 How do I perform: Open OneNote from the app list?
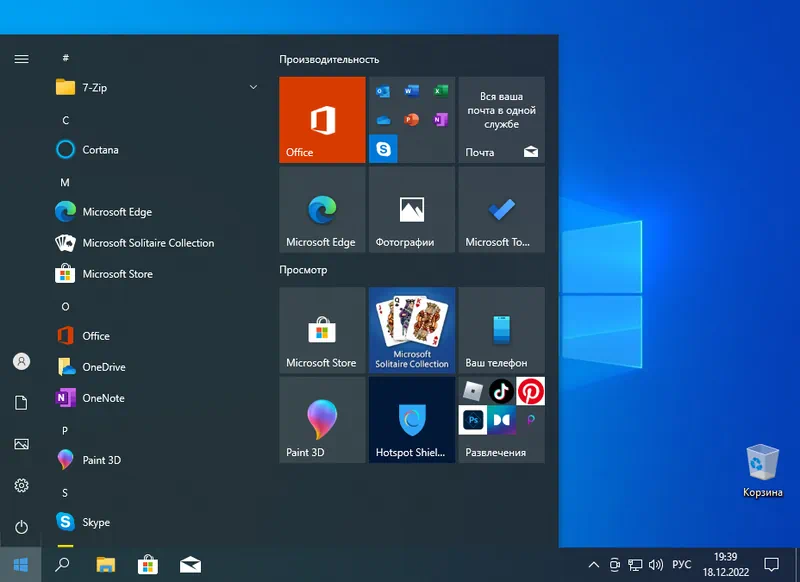click(x=156, y=398)
